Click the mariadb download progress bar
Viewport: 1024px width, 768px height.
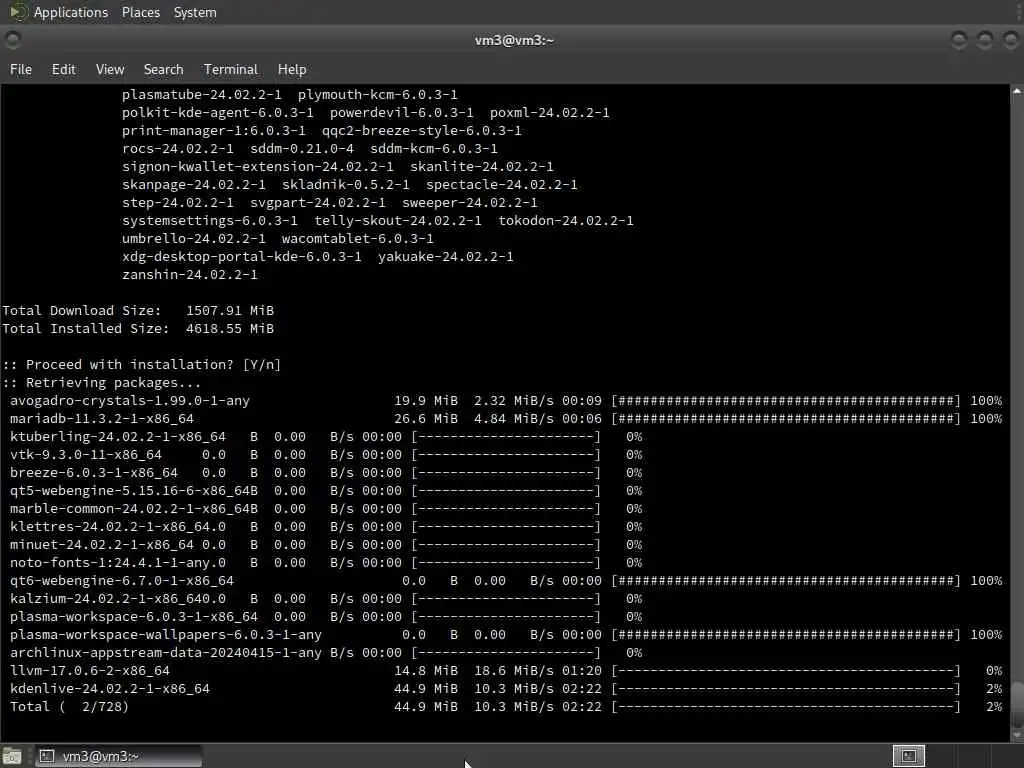coord(786,419)
